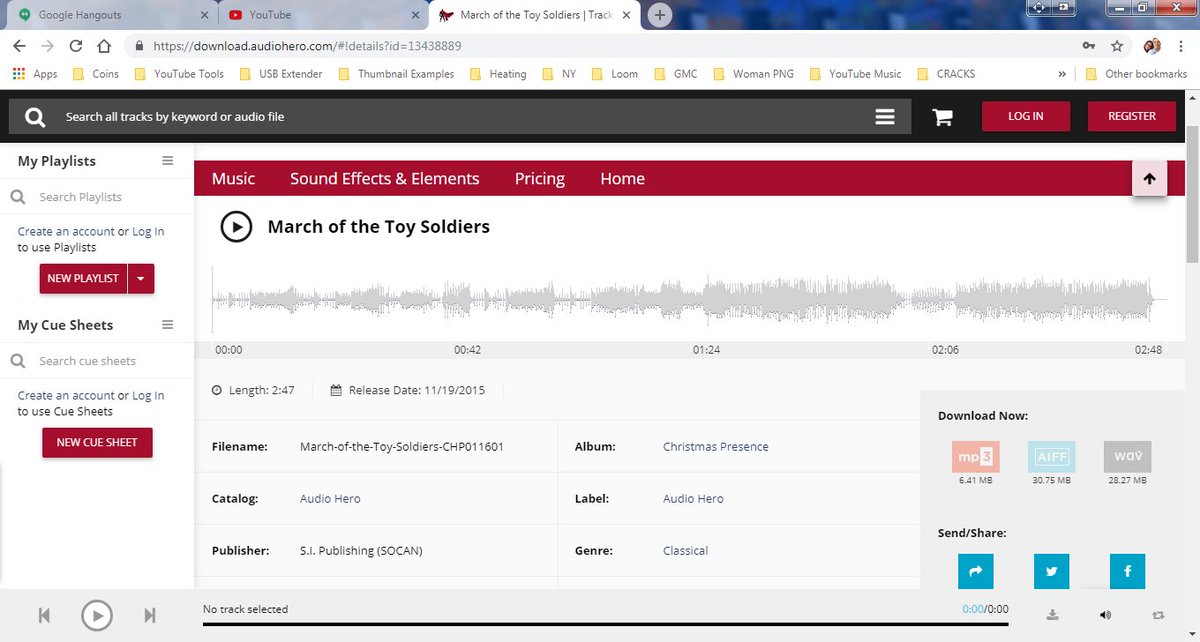Screen dimensions: 1200x642
Task: Click Create an account under My Playlists
Action: point(66,231)
